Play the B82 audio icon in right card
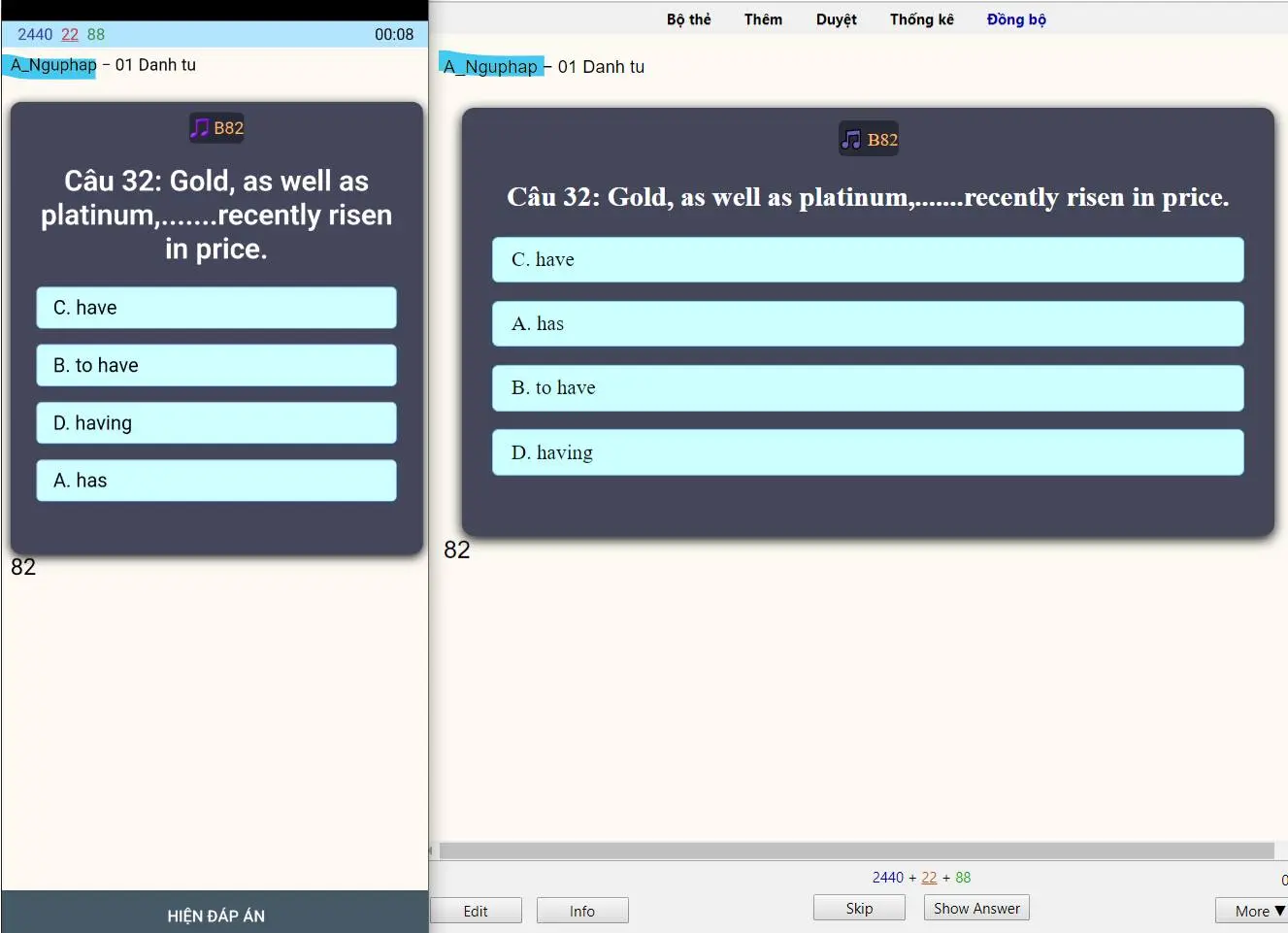This screenshot has width=1288, height=933. 852,140
